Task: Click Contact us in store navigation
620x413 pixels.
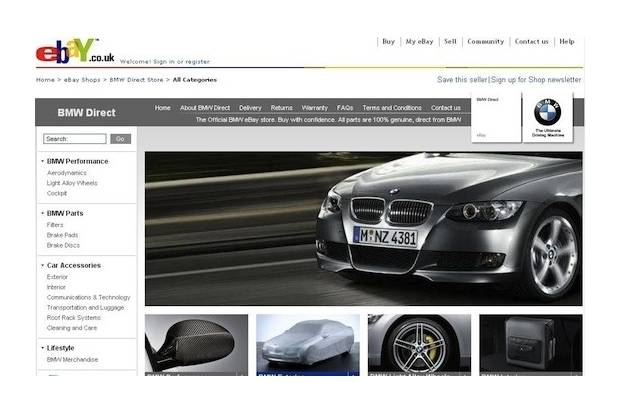Action: pyautogui.click(x=446, y=108)
